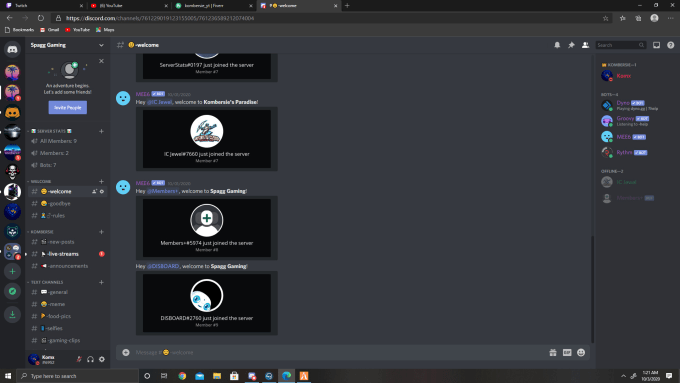Click the @DISBOARD mention link
The height and width of the screenshot is (383, 680).
pyautogui.click(x=163, y=266)
